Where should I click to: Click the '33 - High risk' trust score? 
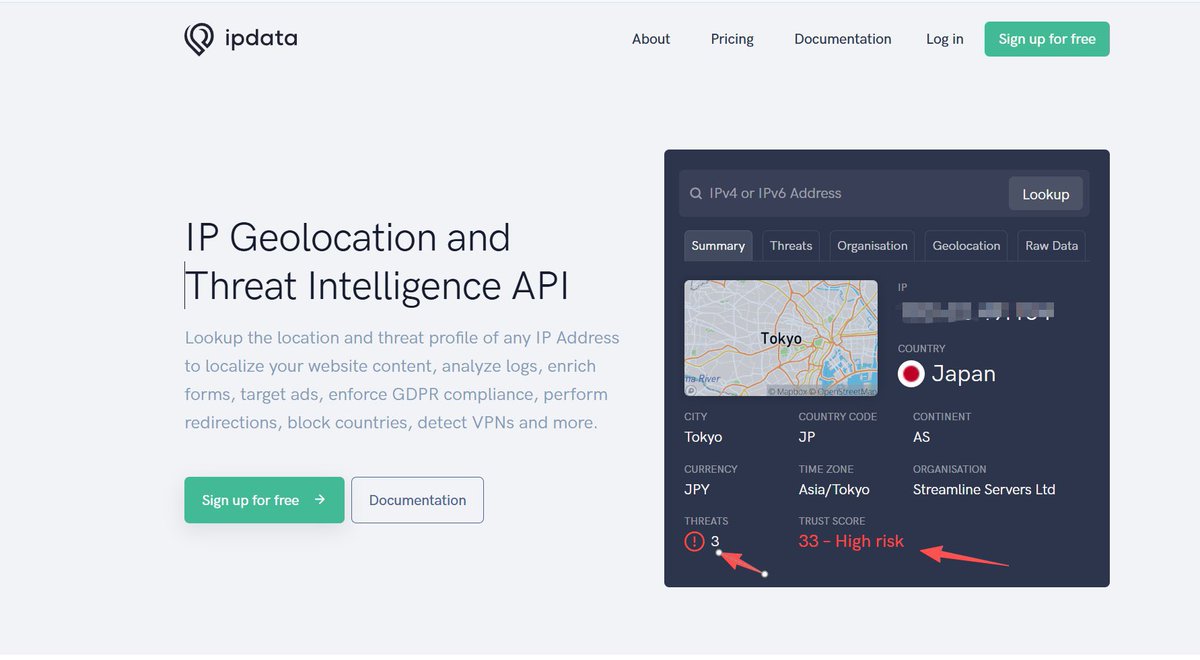(x=851, y=542)
